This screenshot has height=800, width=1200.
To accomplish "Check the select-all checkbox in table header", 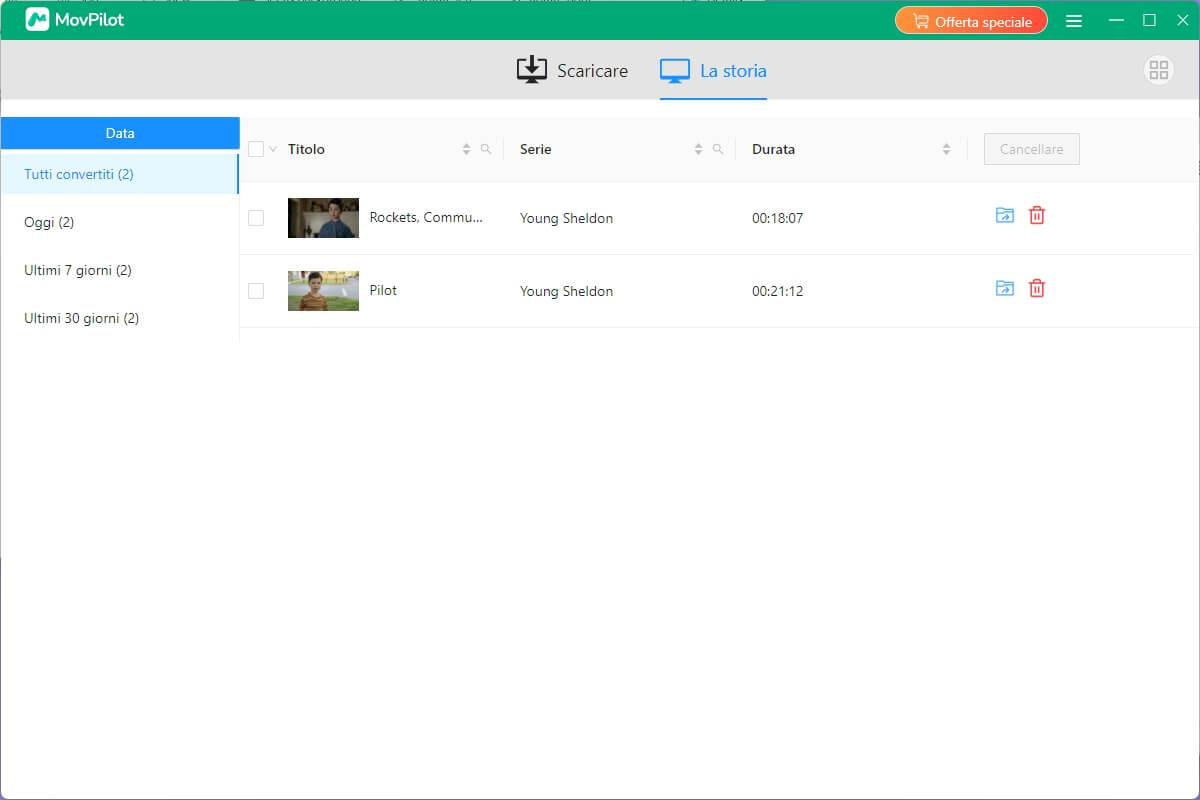I will 255,148.
